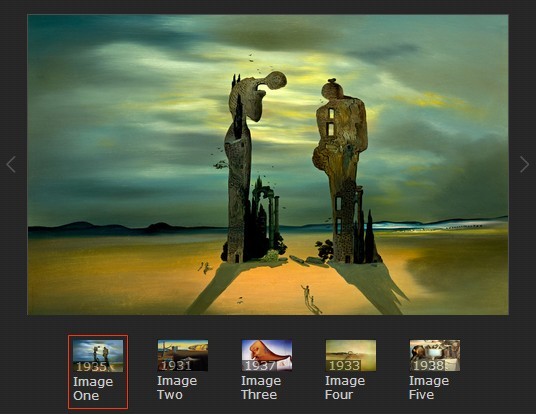Image resolution: width=536 pixels, height=414 pixels.
Task: Select the 1931 melting clocks thumbnail
Action: 183,355
